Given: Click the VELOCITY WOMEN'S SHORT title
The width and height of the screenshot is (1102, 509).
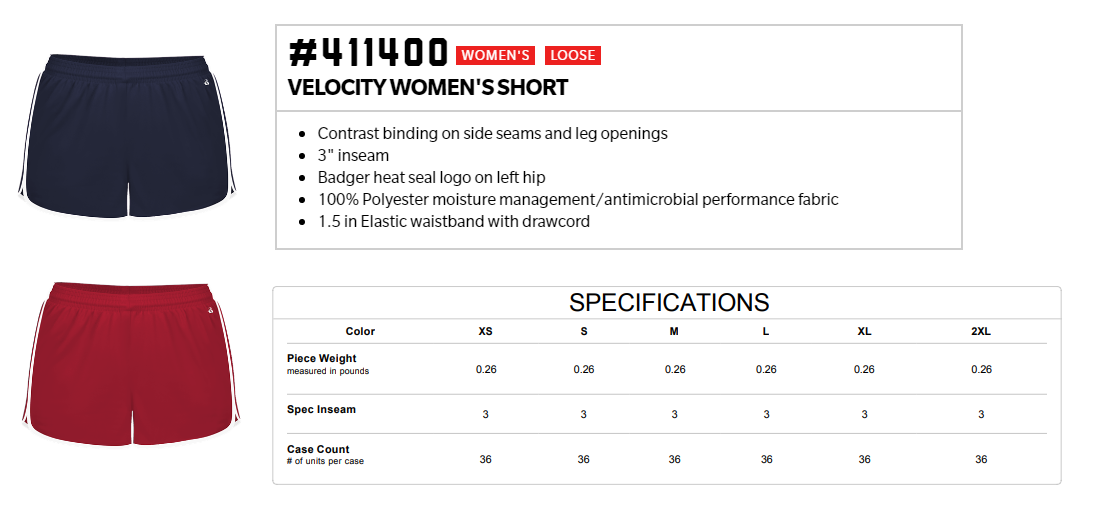Looking at the screenshot, I should pyautogui.click(x=428, y=88).
